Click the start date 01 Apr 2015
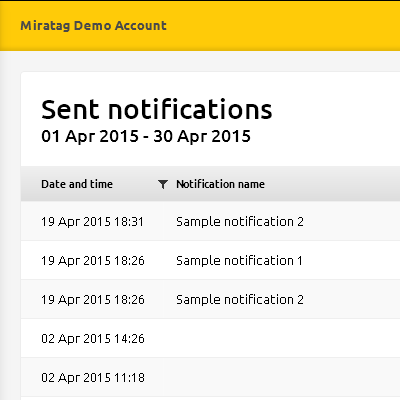Image resolution: width=400 pixels, height=400 pixels. click(90, 136)
